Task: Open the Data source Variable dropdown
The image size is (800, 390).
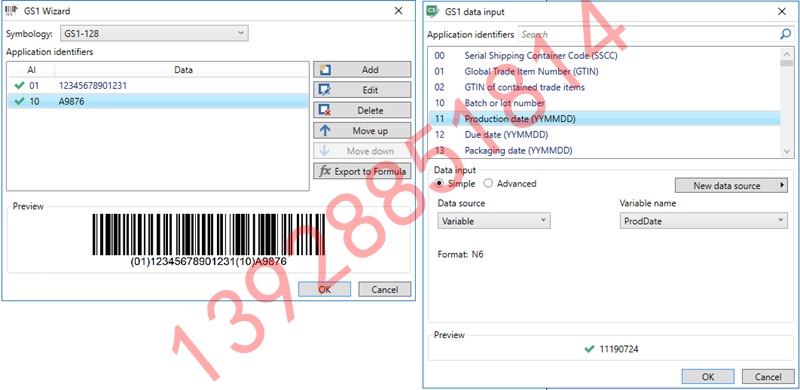Action: click(x=494, y=221)
